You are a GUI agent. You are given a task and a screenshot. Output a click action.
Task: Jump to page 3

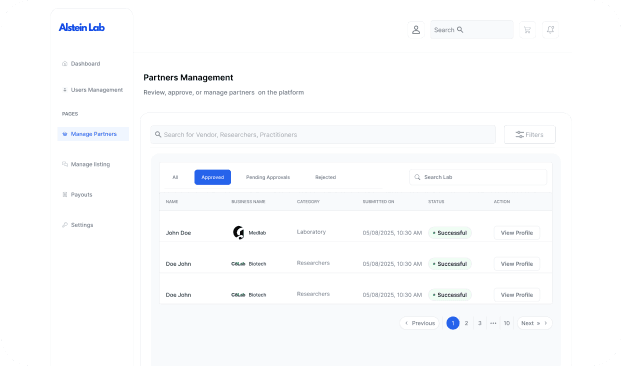coord(480,323)
